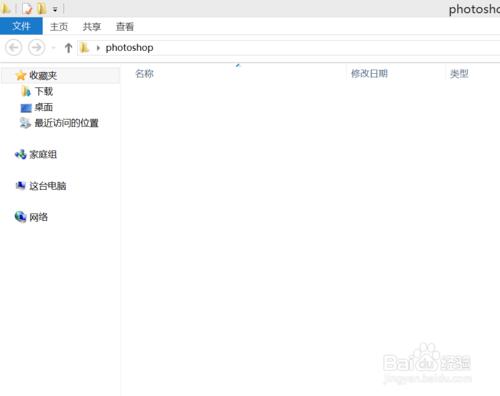Screen dimensions: 500x396
Task: Click the Forward navigation arrow
Action: click(x=36, y=48)
